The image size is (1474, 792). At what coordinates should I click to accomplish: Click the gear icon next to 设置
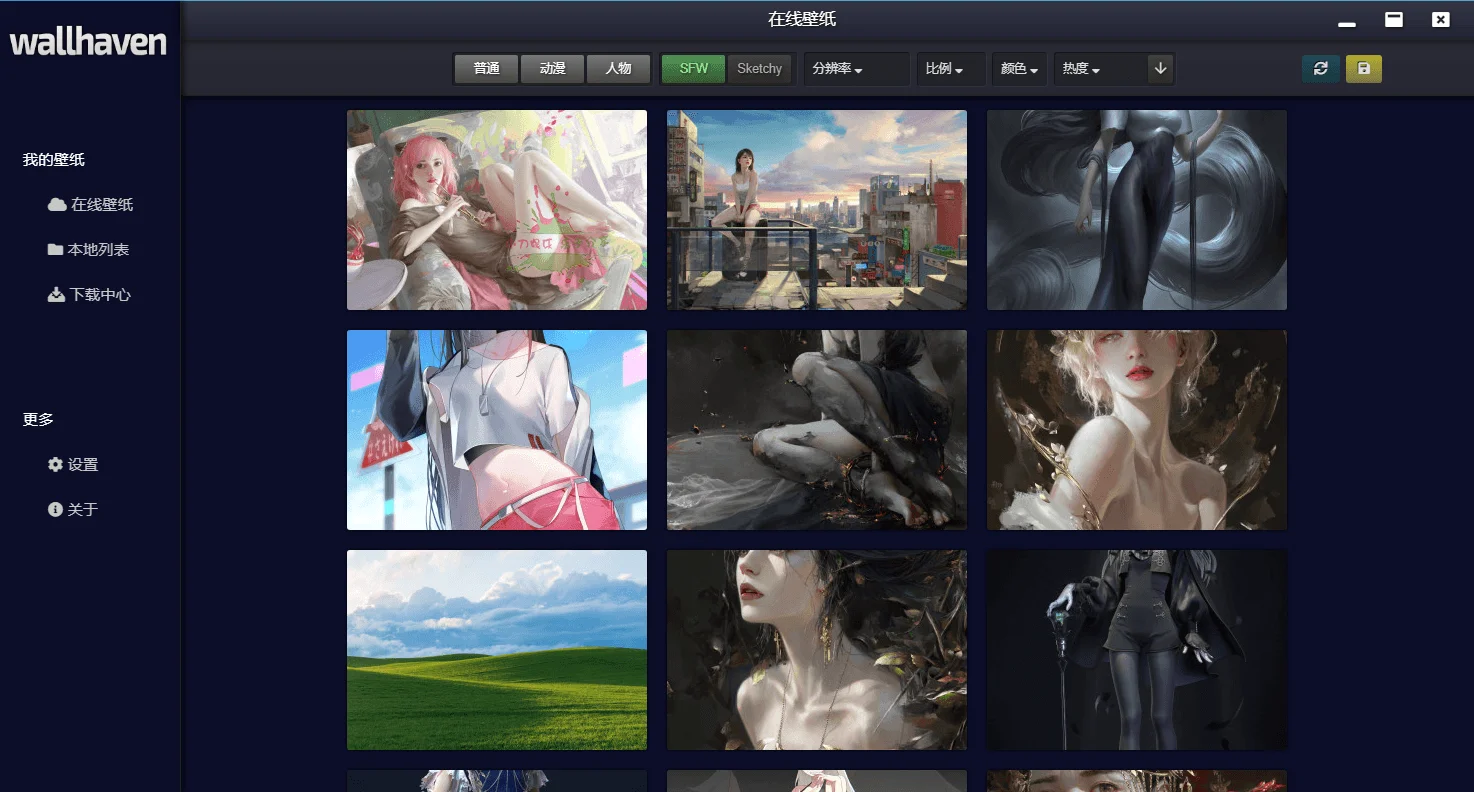point(55,464)
